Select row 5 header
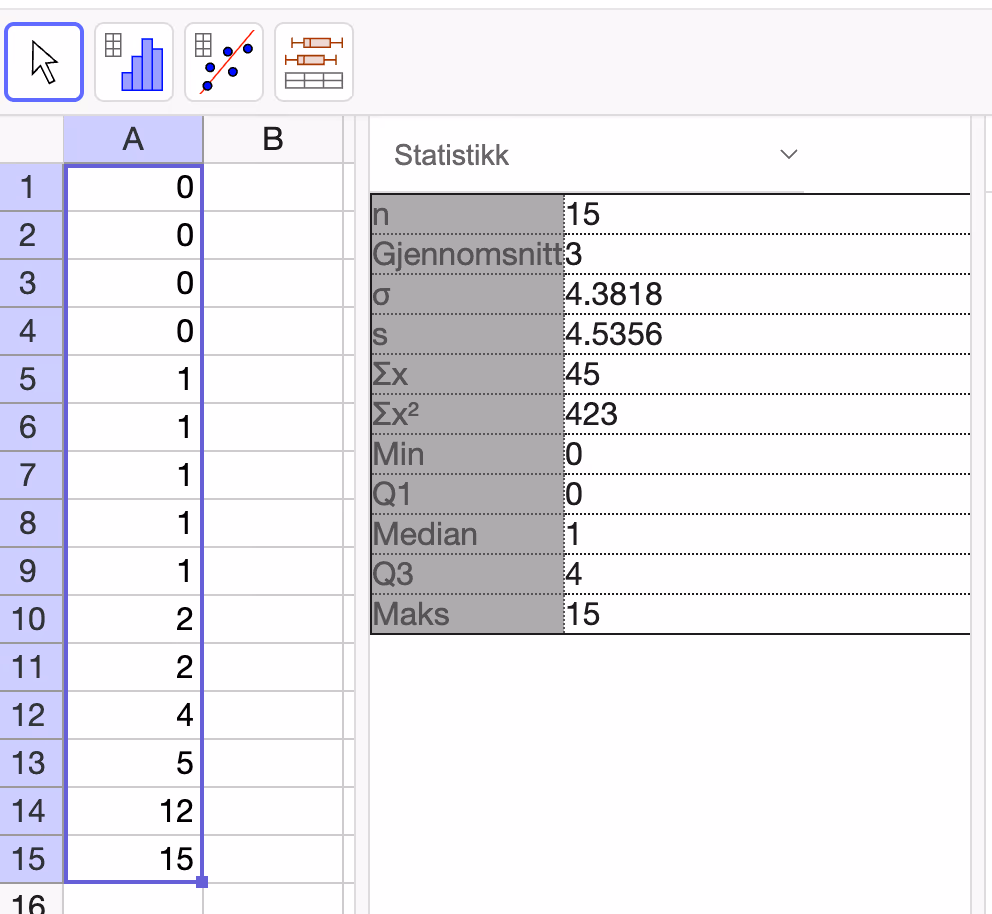Viewport: 992px width, 914px height. tap(31, 379)
